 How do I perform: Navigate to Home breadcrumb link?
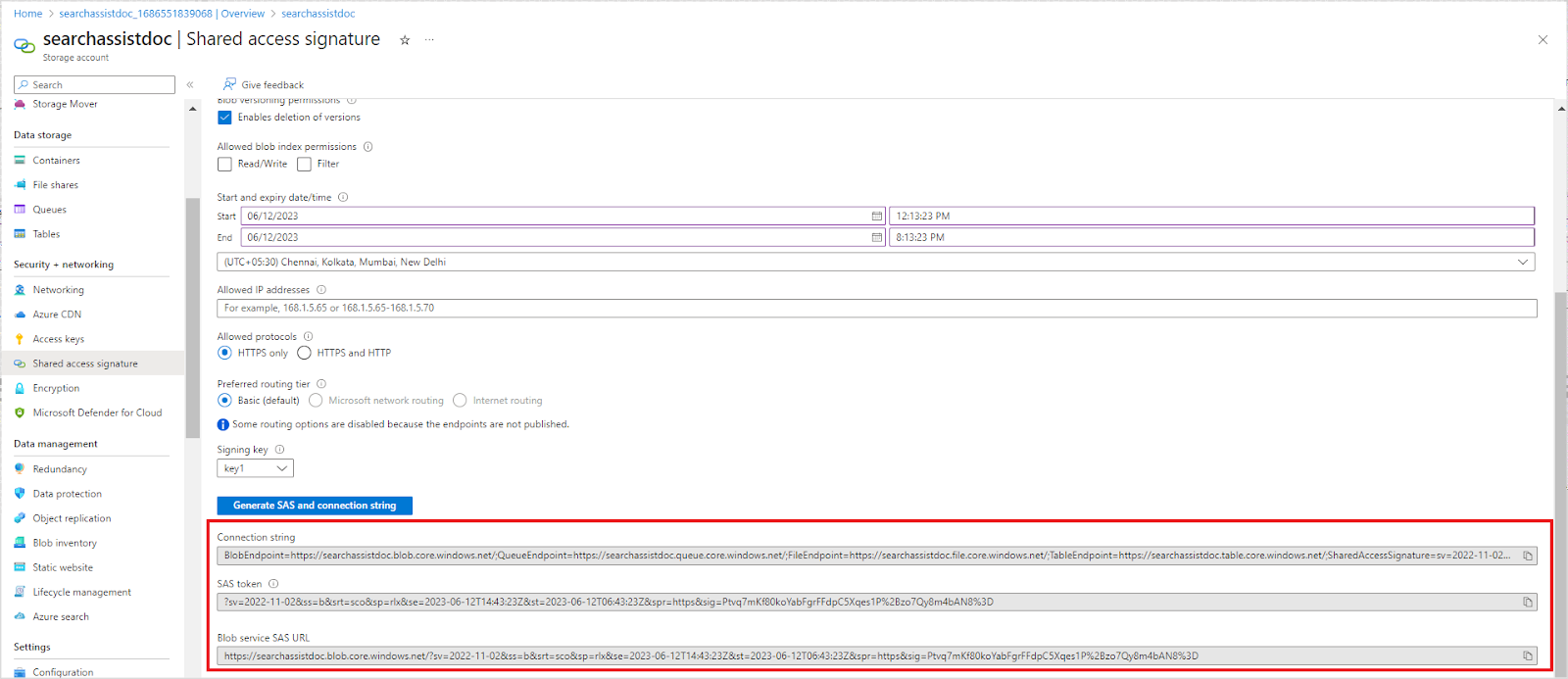(x=27, y=14)
